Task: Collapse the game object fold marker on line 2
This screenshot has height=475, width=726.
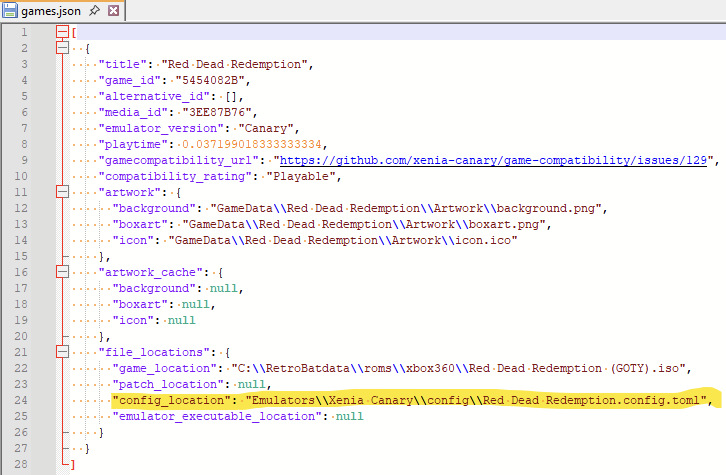Action: [62, 48]
